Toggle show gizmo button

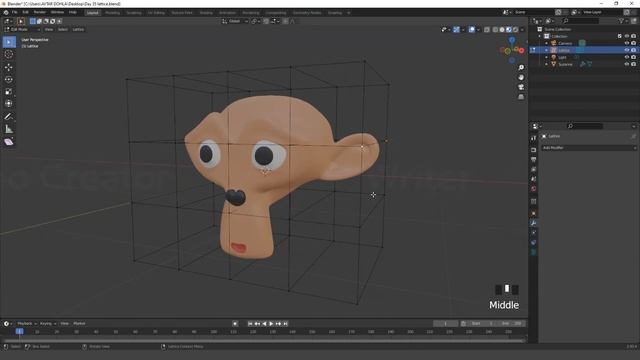tap(456, 29)
